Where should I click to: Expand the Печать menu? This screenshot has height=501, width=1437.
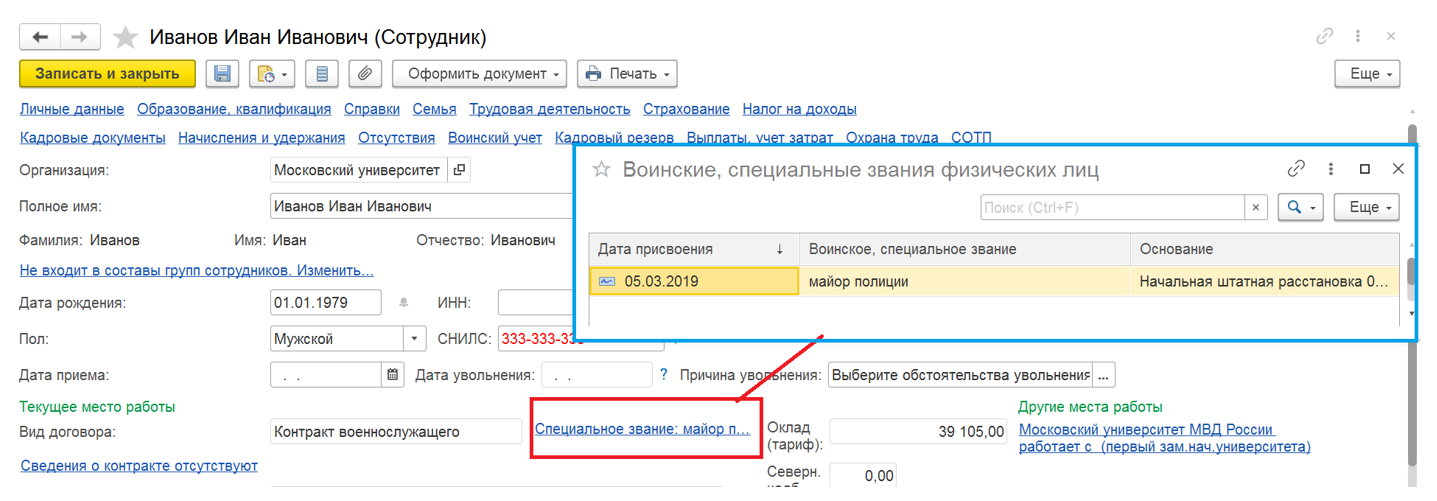pyautogui.click(x=628, y=74)
